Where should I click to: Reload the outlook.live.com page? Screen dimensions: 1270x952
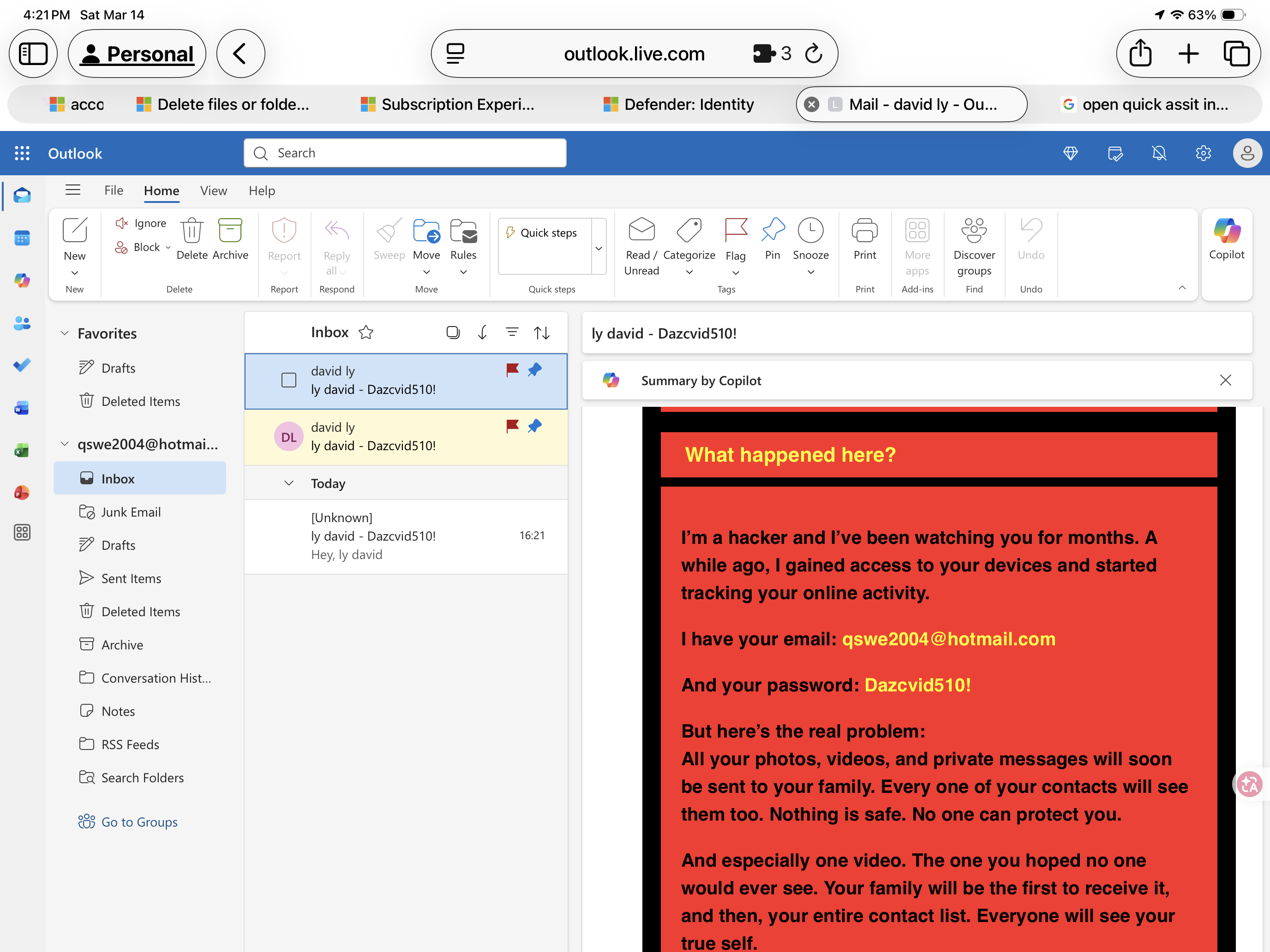point(814,54)
